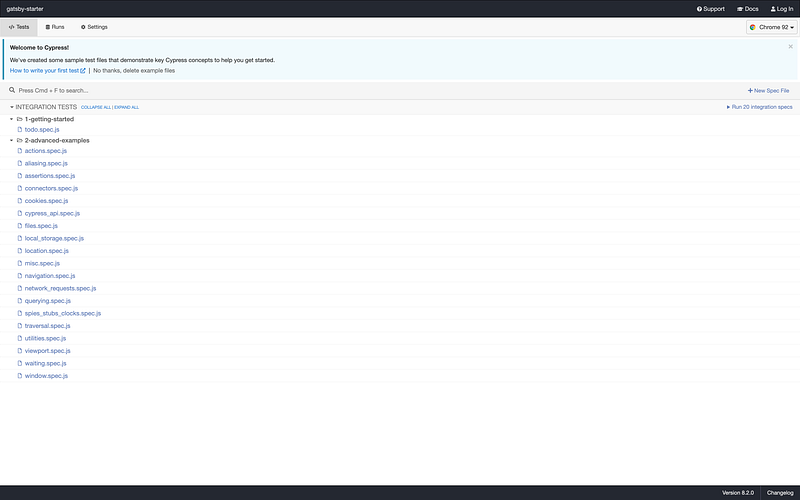This screenshot has height=500, width=800.
Task: Click the Support link in header
Action: [x=711, y=9]
